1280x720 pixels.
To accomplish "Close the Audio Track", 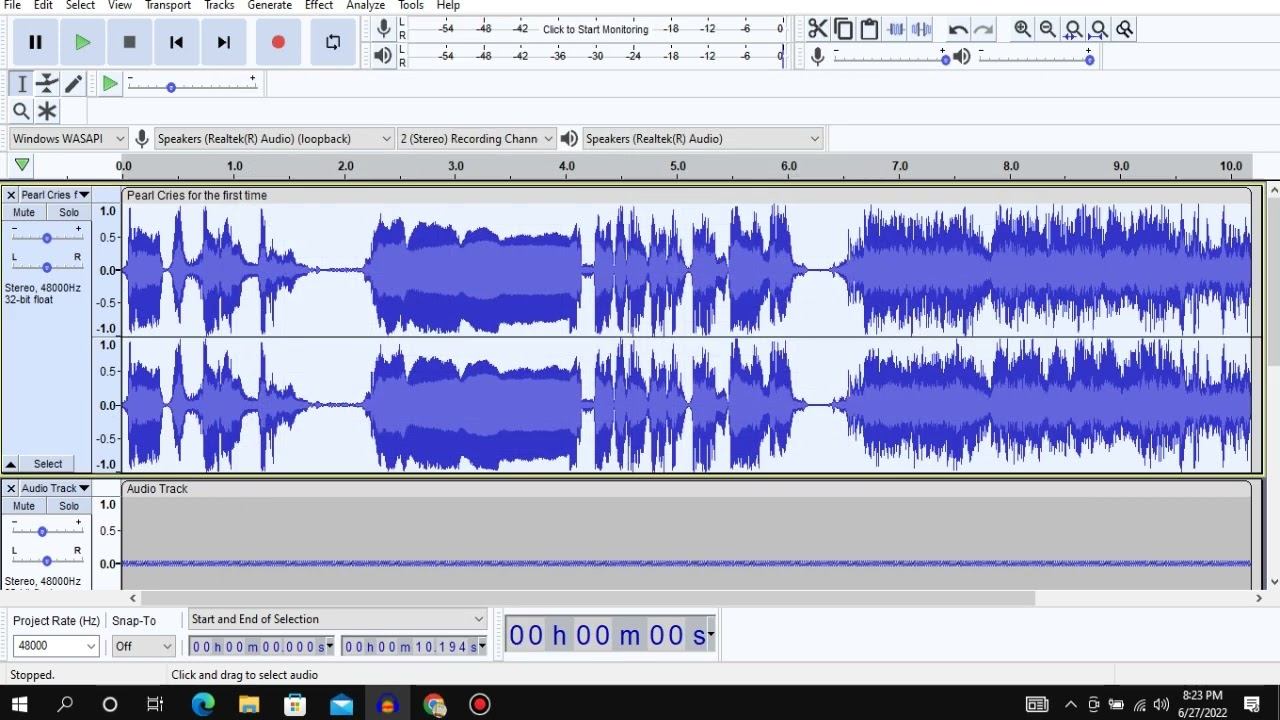I will [11, 488].
